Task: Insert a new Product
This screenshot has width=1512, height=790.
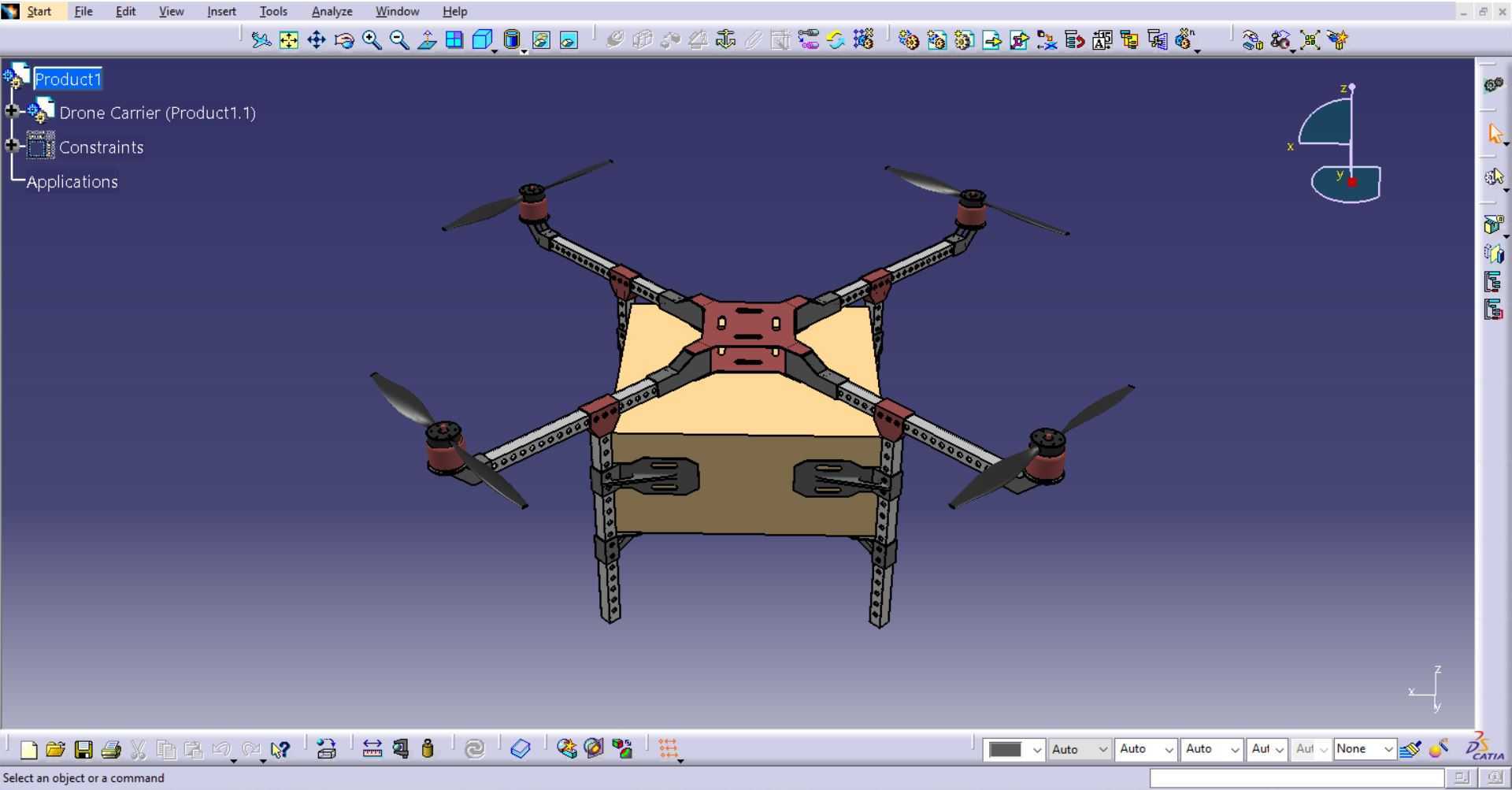Action: [x=936, y=39]
